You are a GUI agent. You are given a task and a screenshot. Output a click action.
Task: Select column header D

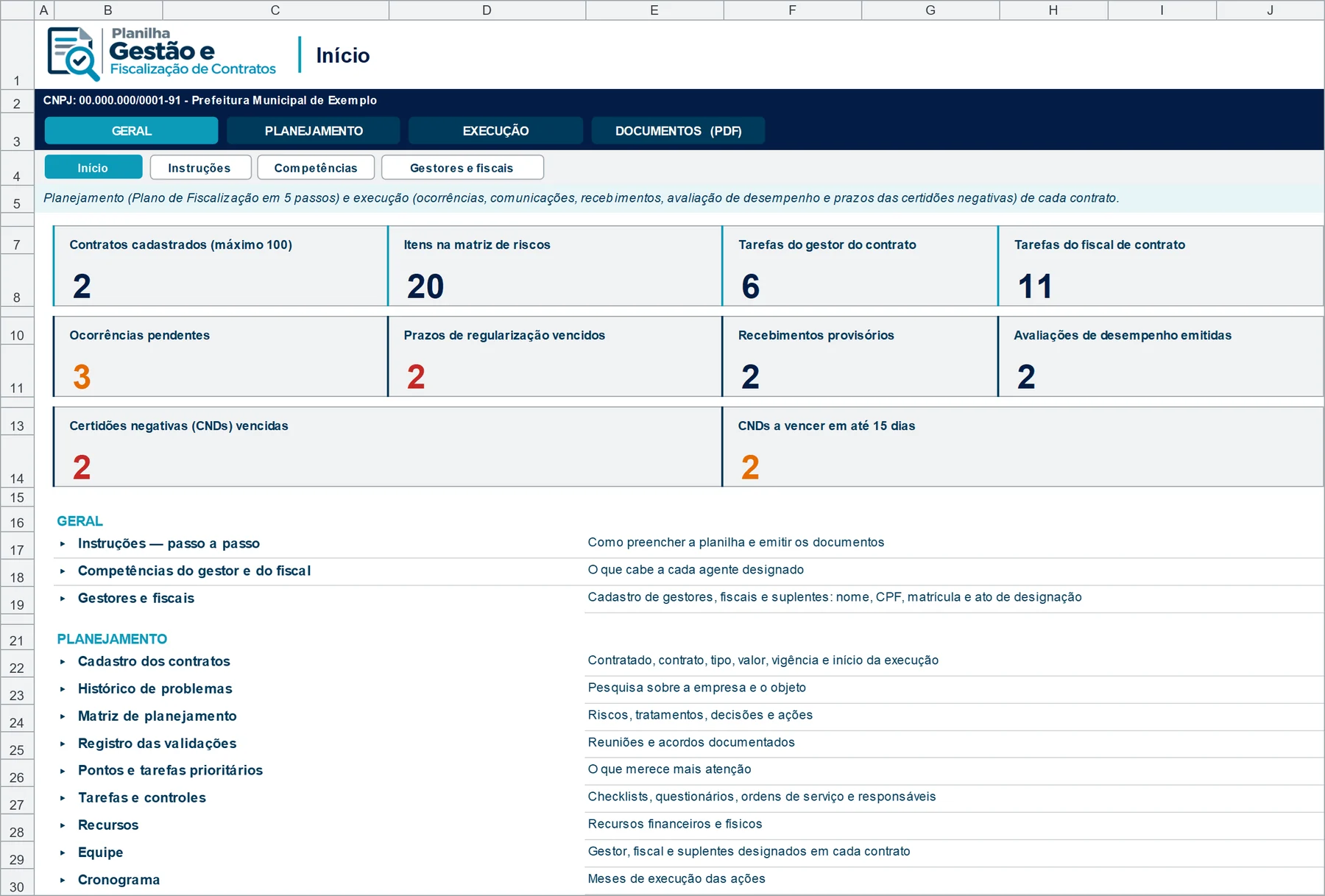pos(487,10)
